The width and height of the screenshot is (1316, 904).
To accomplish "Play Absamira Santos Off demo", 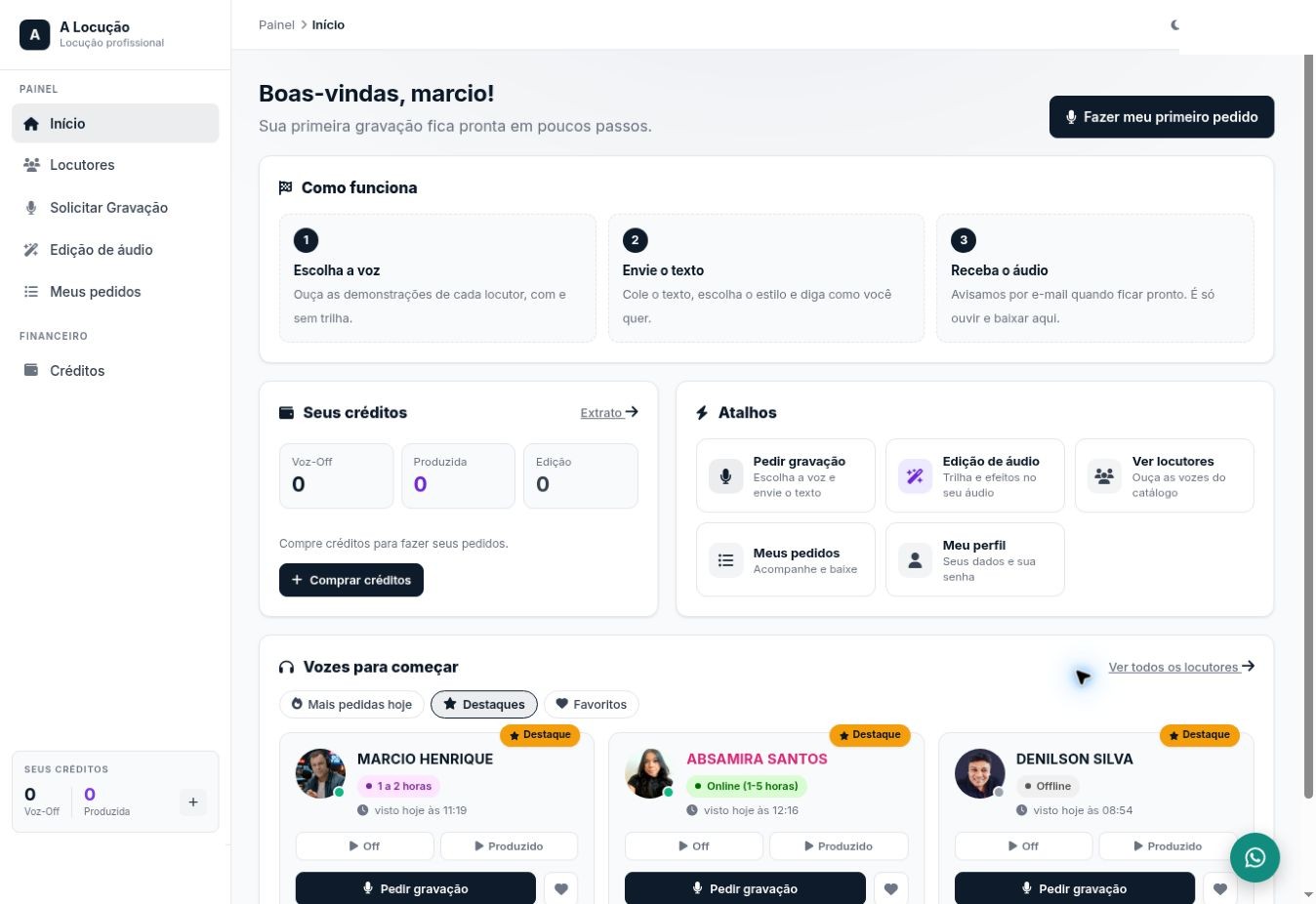I will 693,846.
